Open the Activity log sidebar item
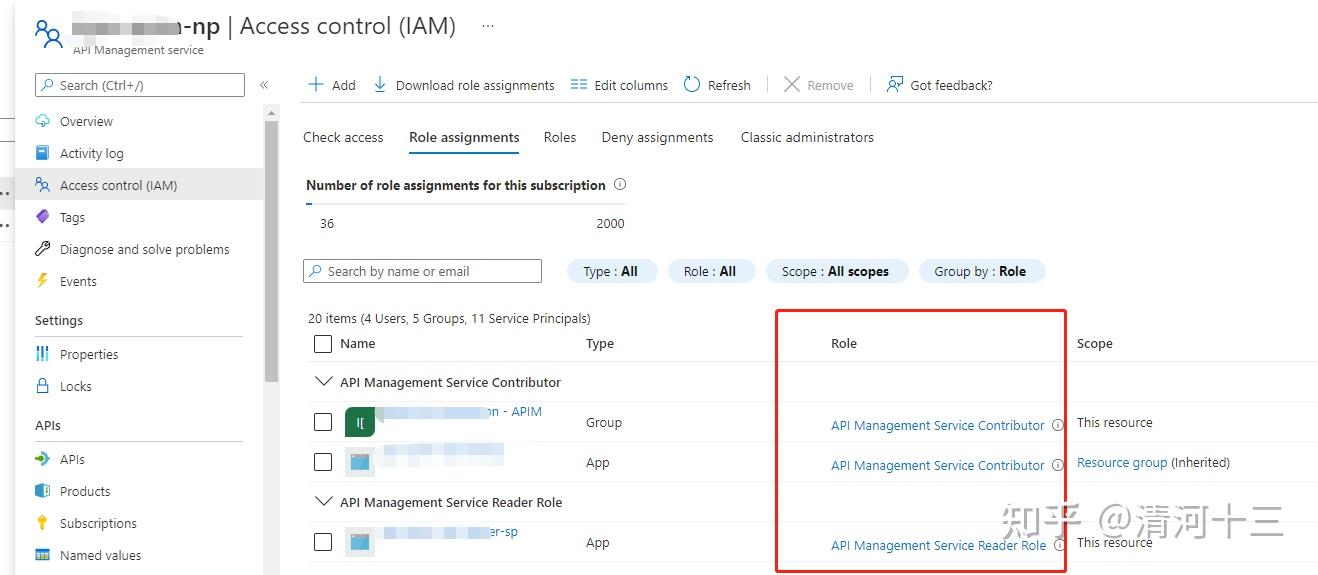Image resolution: width=1318 pixels, height=575 pixels. tap(91, 153)
